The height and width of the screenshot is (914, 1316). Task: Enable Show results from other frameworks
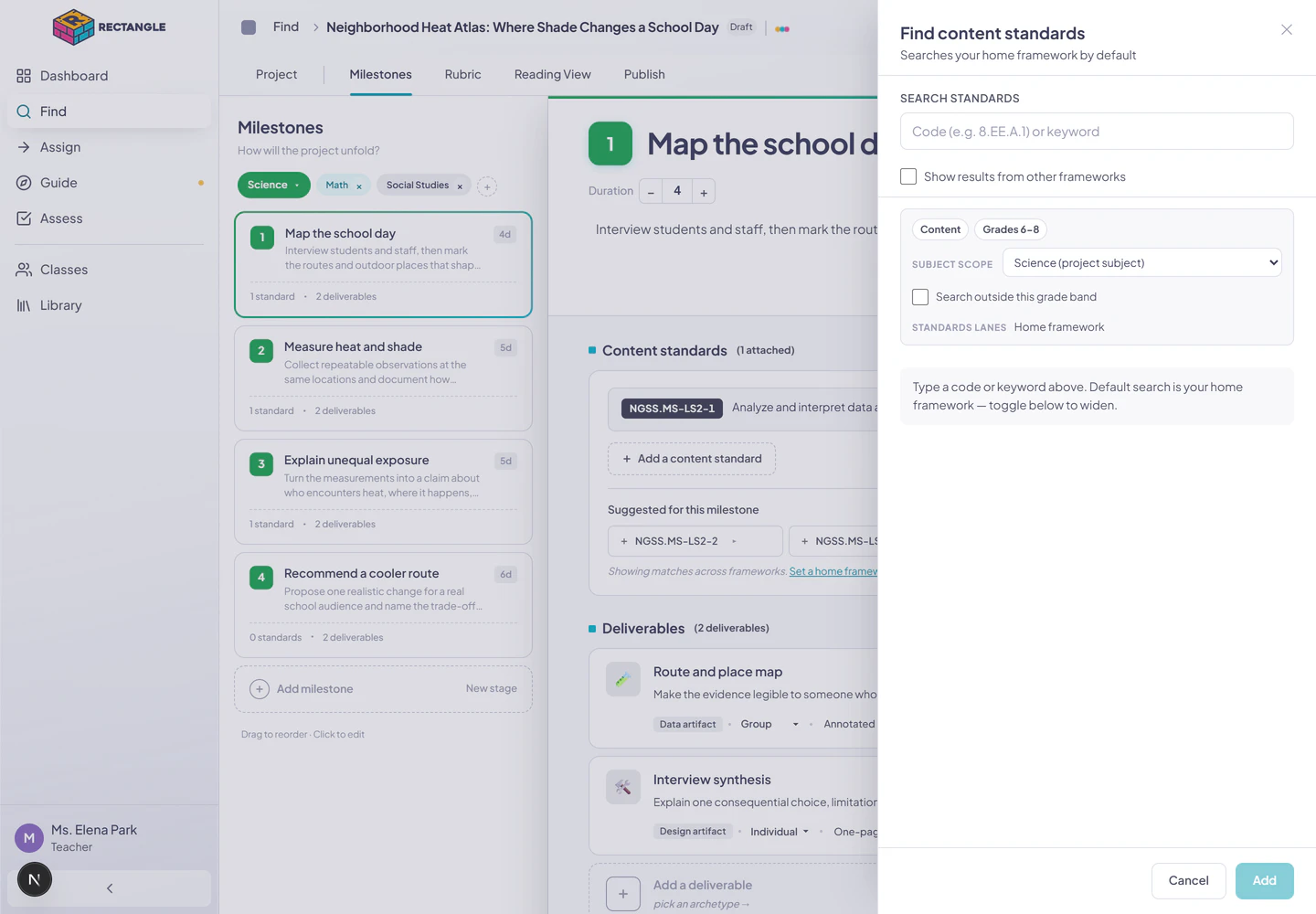908,176
